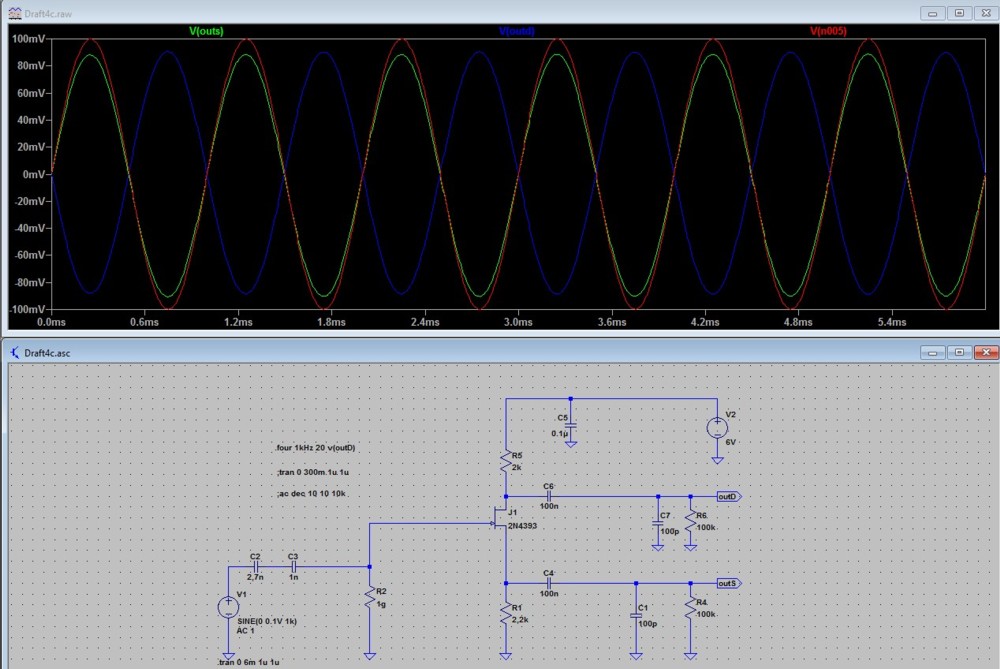Viewport: 1000px width, 669px height.
Task: Click the R6 100k load resistor
Action: (690, 522)
